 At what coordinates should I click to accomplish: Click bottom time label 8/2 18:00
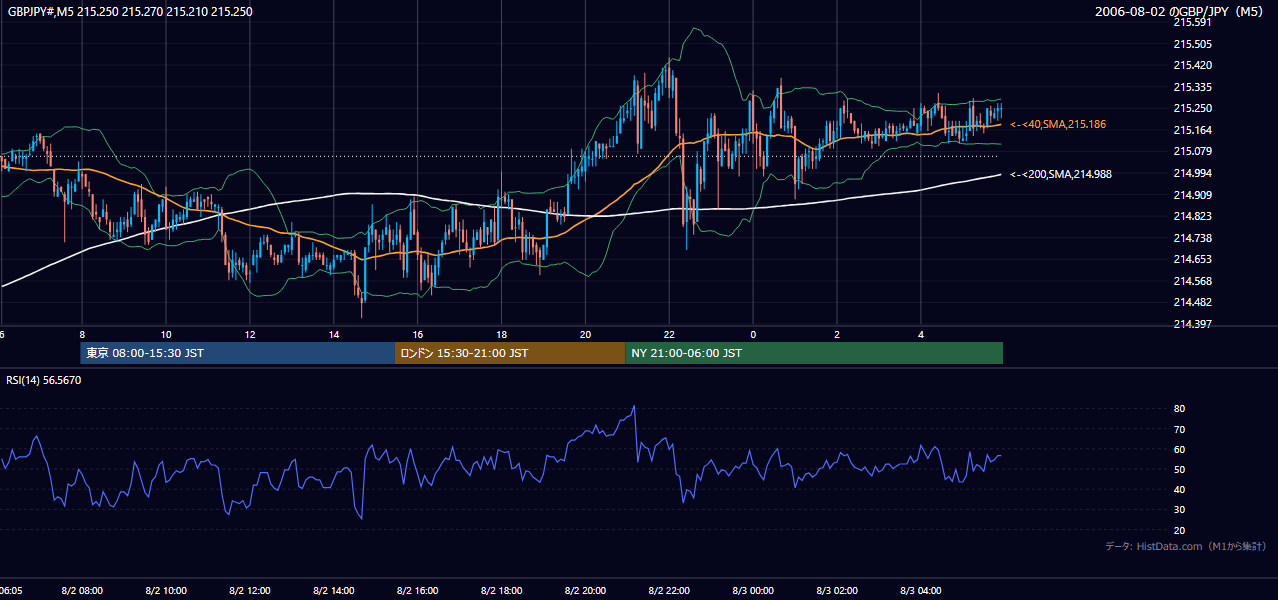pyautogui.click(x=502, y=591)
